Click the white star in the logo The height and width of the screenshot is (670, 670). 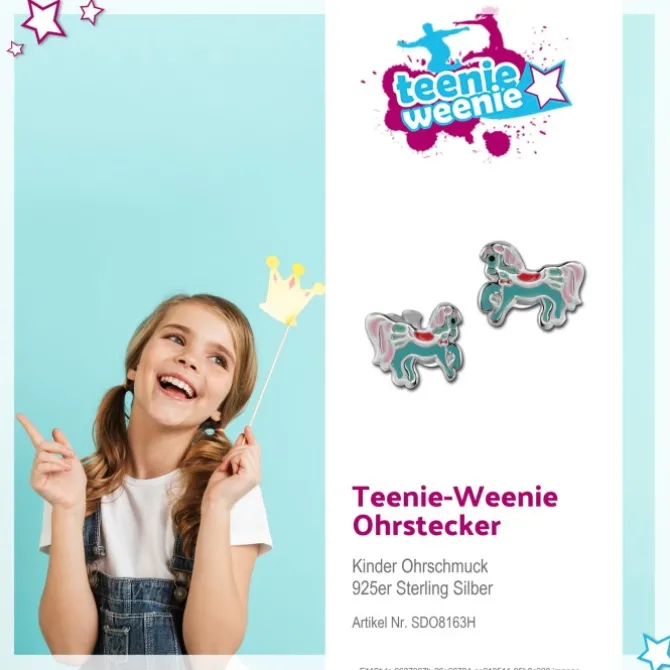click(546, 85)
